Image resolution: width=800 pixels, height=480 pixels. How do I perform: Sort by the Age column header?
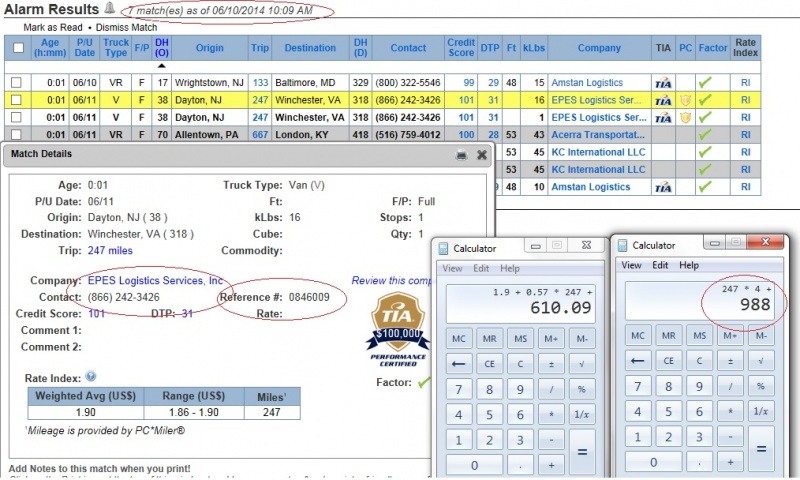click(x=50, y=47)
